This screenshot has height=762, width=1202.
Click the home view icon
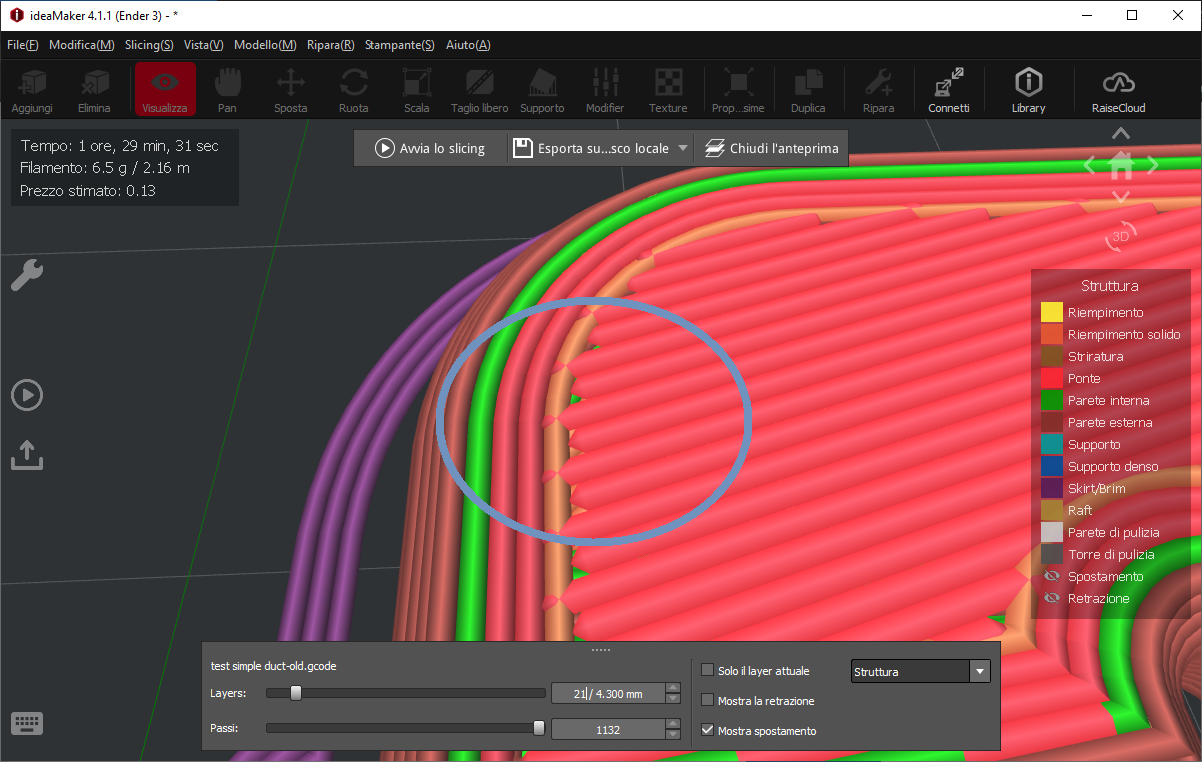coord(1121,165)
